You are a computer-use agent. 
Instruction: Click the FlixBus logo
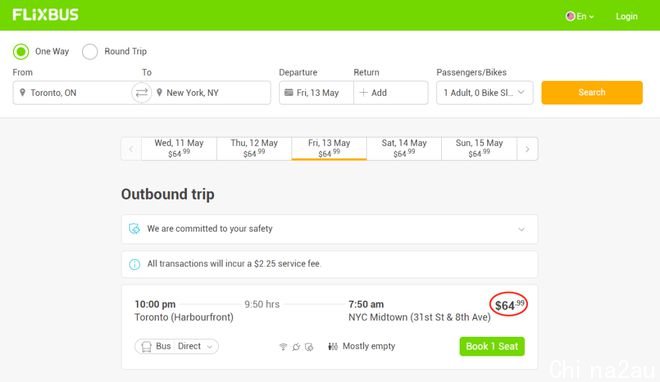coord(45,15)
